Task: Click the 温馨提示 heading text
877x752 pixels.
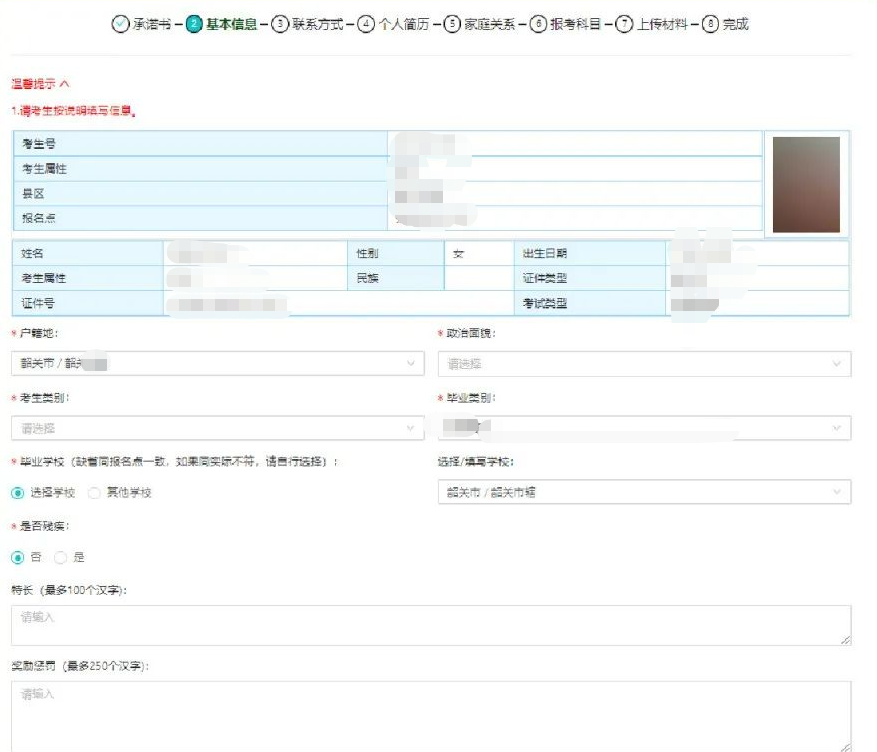Action: pyautogui.click(x=33, y=84)
